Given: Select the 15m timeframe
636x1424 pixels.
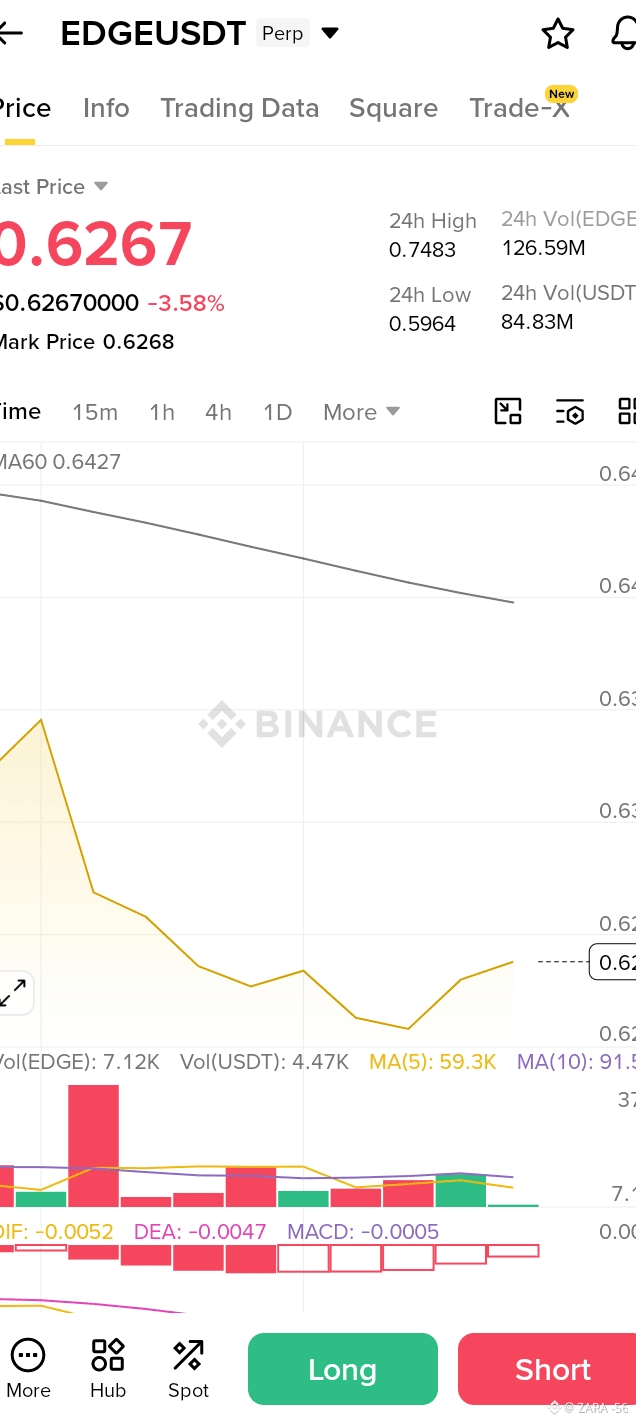Looking at the screenshot, I should [95, 412].
